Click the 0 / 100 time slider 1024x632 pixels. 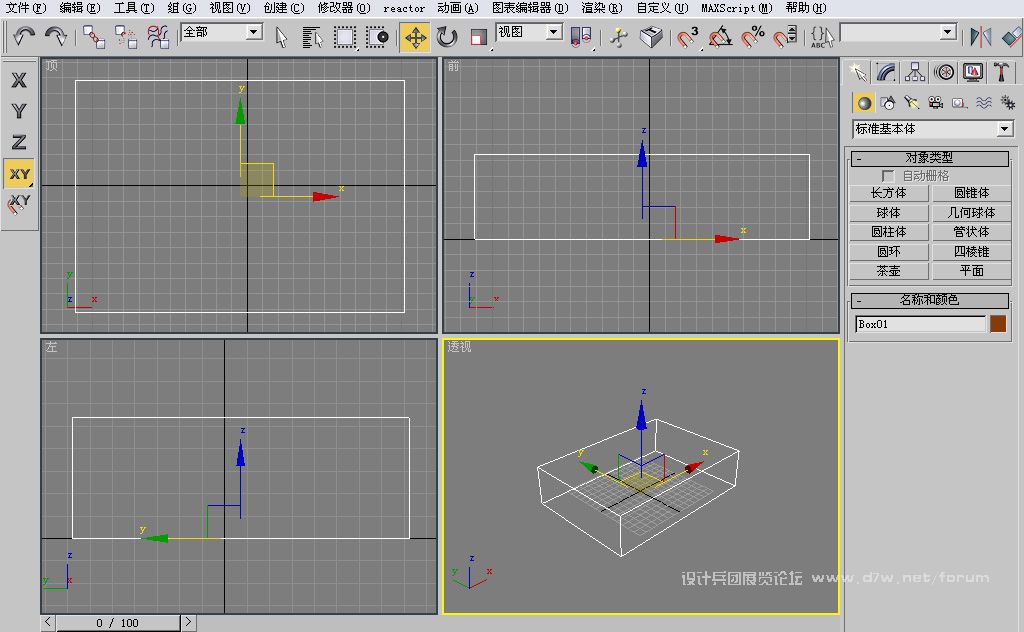[118, 623]
